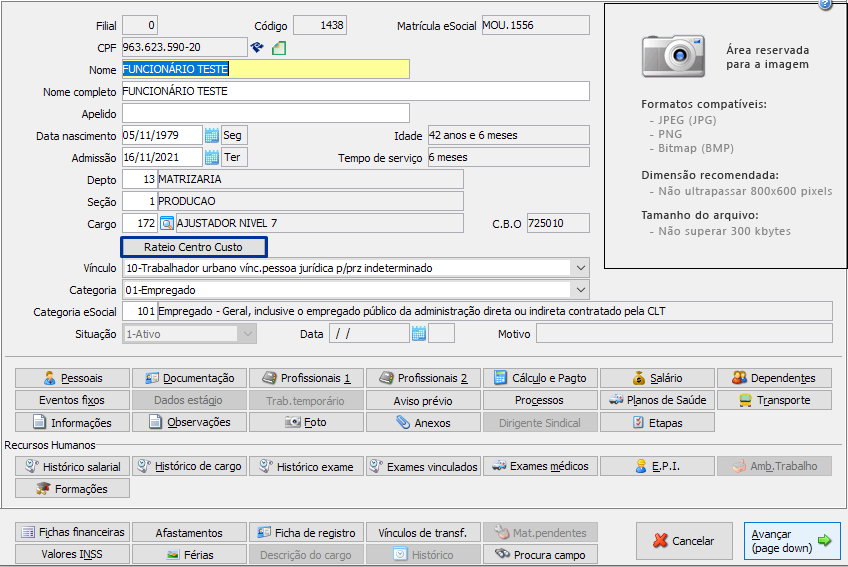The width and height of the screenshot is (848, 567).
Task: Click the Categoria eSocial code field
Action: [x=140, y=312]
